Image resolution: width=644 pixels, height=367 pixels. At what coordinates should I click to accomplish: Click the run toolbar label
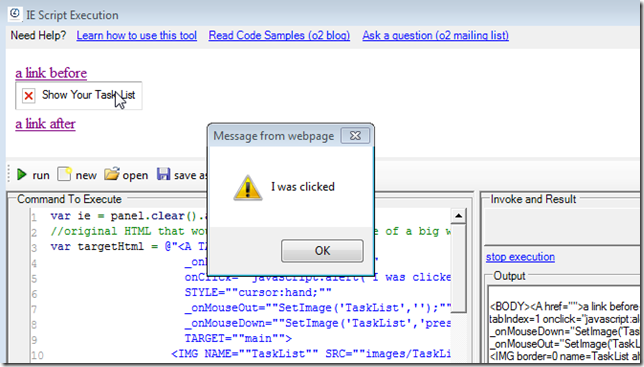[41, 175]
